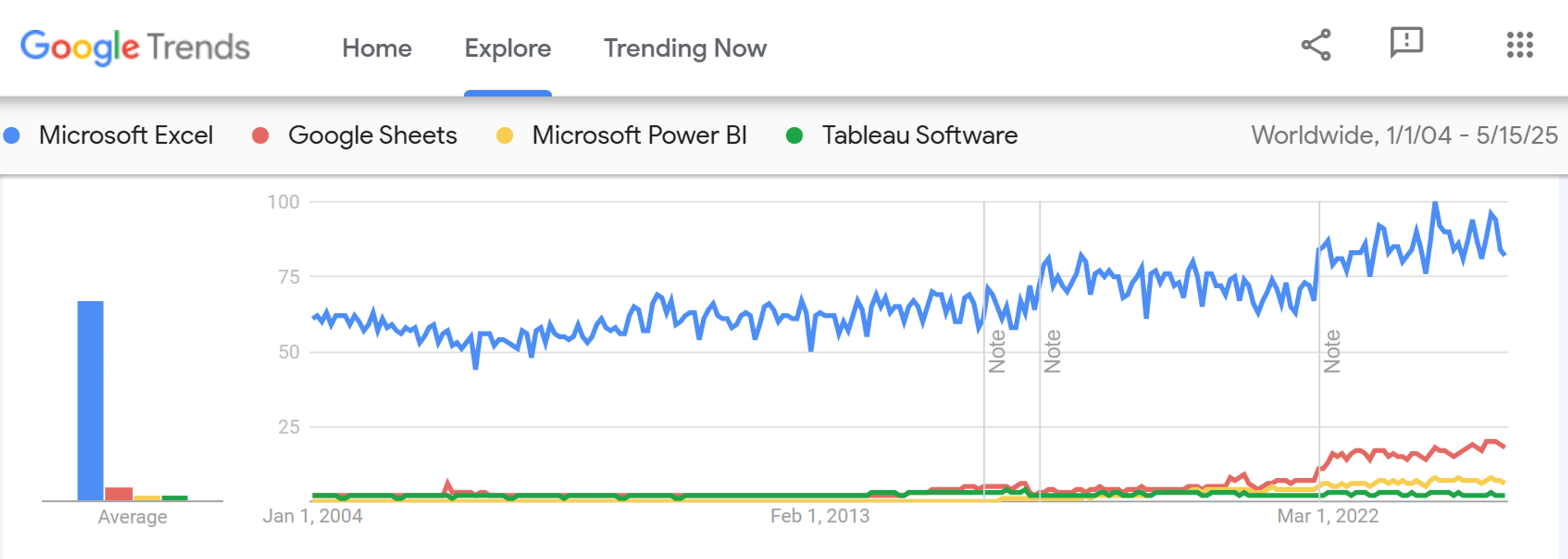Open the Google apps grid launcher
The image size is (1568, 559).
1519,44
